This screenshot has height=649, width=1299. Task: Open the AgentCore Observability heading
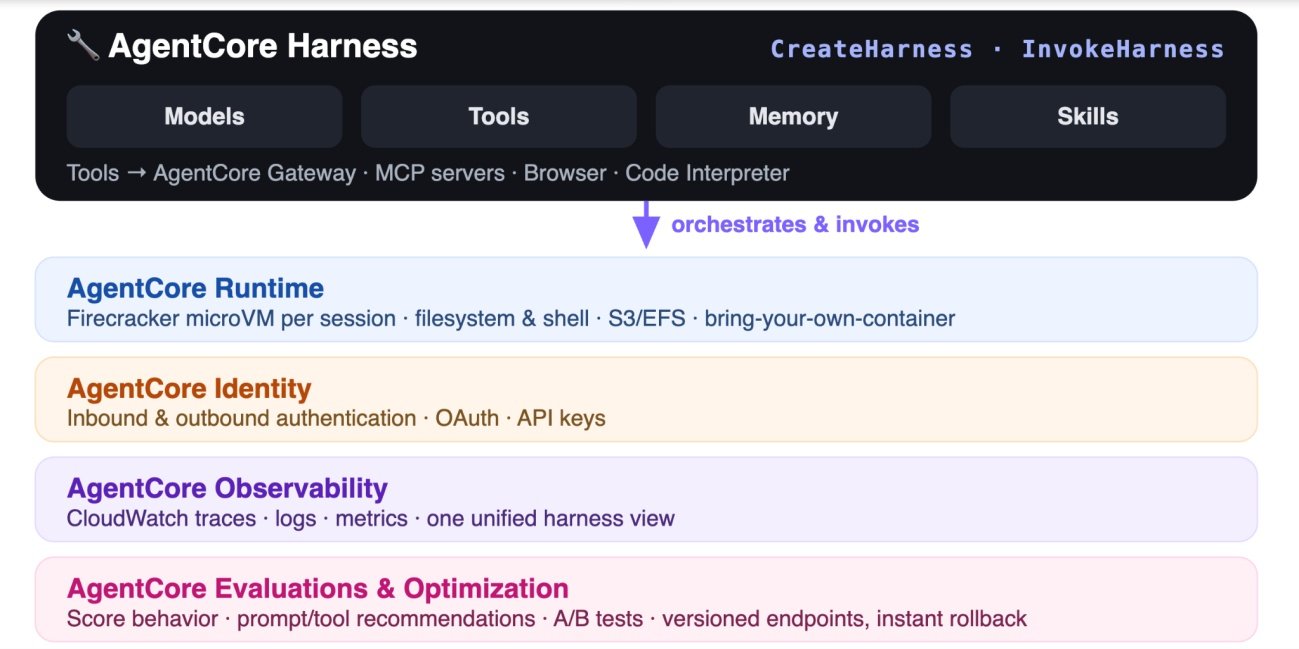click(227, 488)
